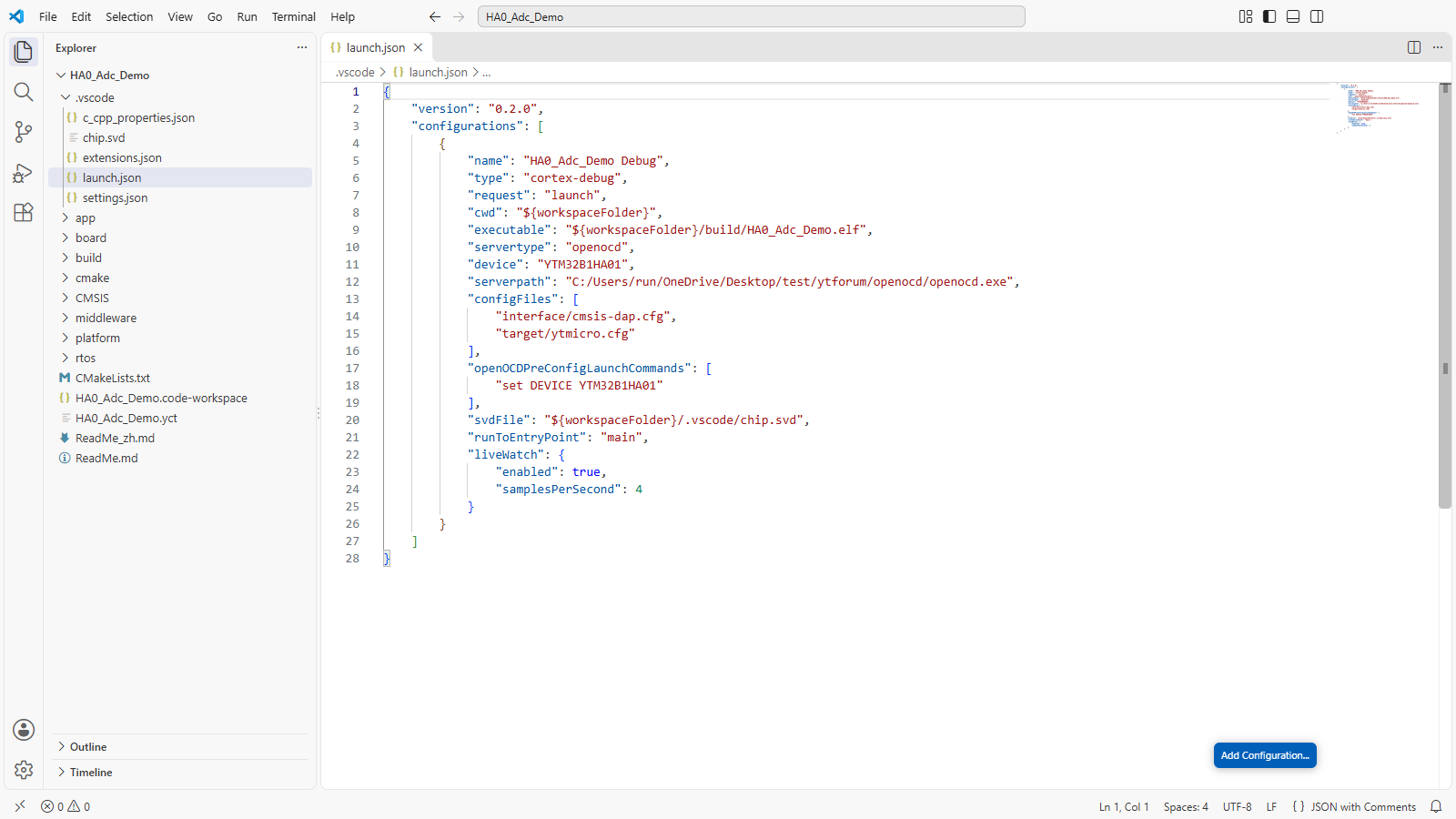Split the editor to the right
The image size is (1456, 819).
click(x=1414, y=47)
